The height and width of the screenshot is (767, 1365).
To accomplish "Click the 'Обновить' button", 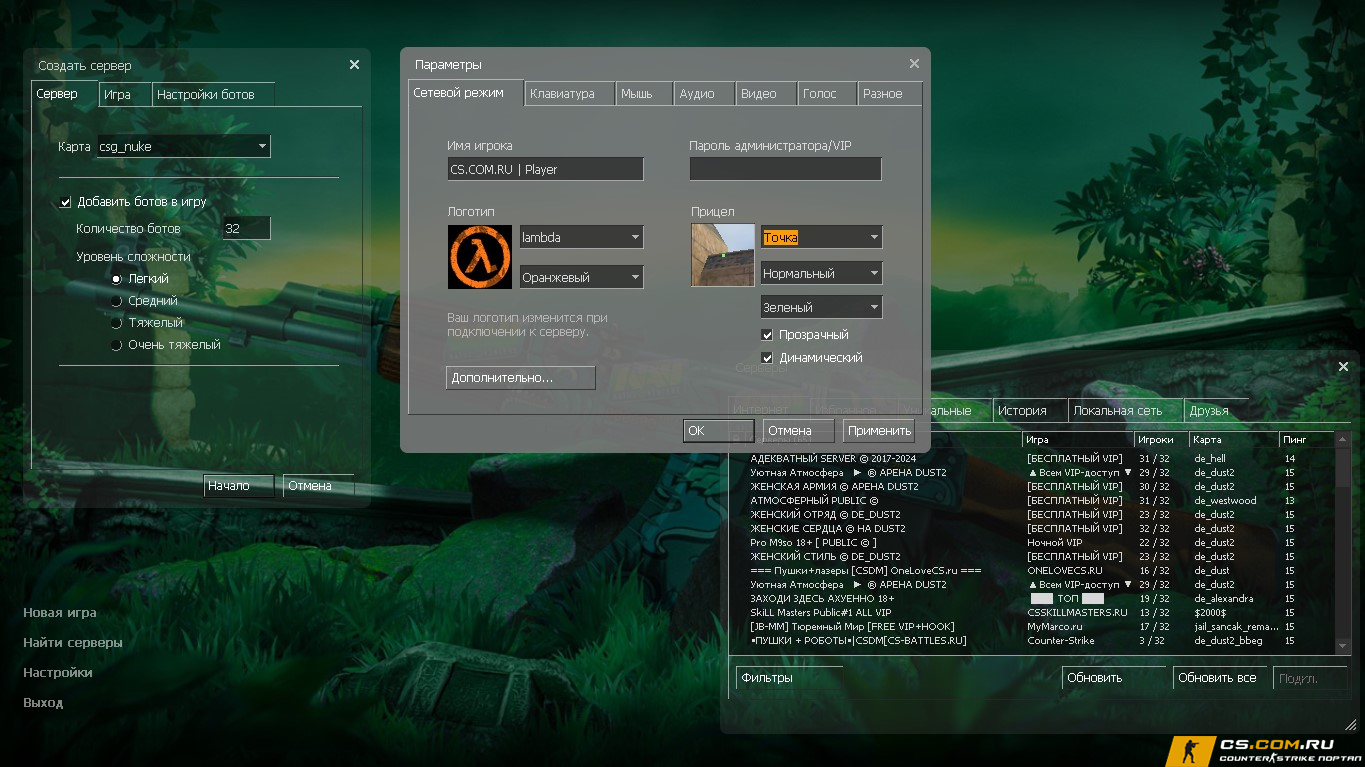I will (1115, 677).
